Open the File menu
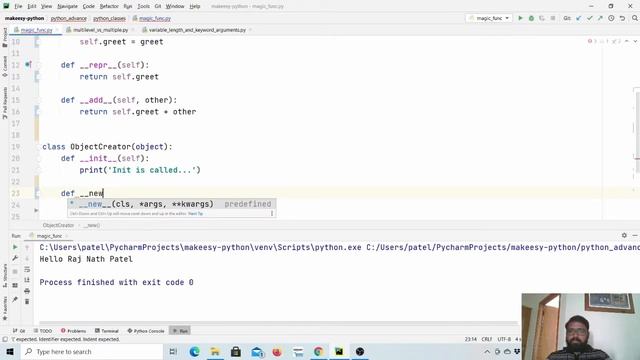This screenshot has height=360, width=640. point(18,6)
